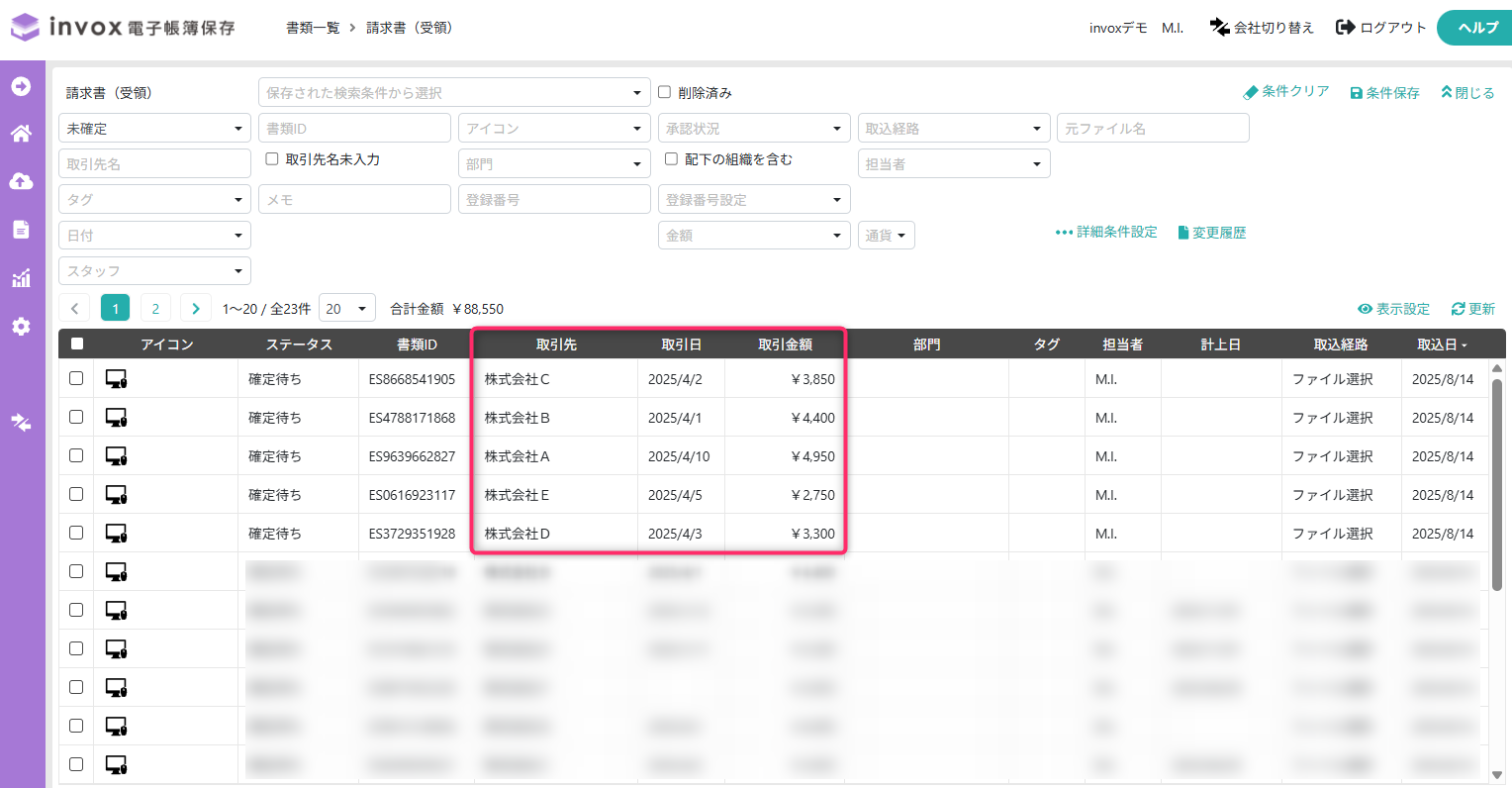
Task: Click the invox logo at top left
Action: pos(124,27)
